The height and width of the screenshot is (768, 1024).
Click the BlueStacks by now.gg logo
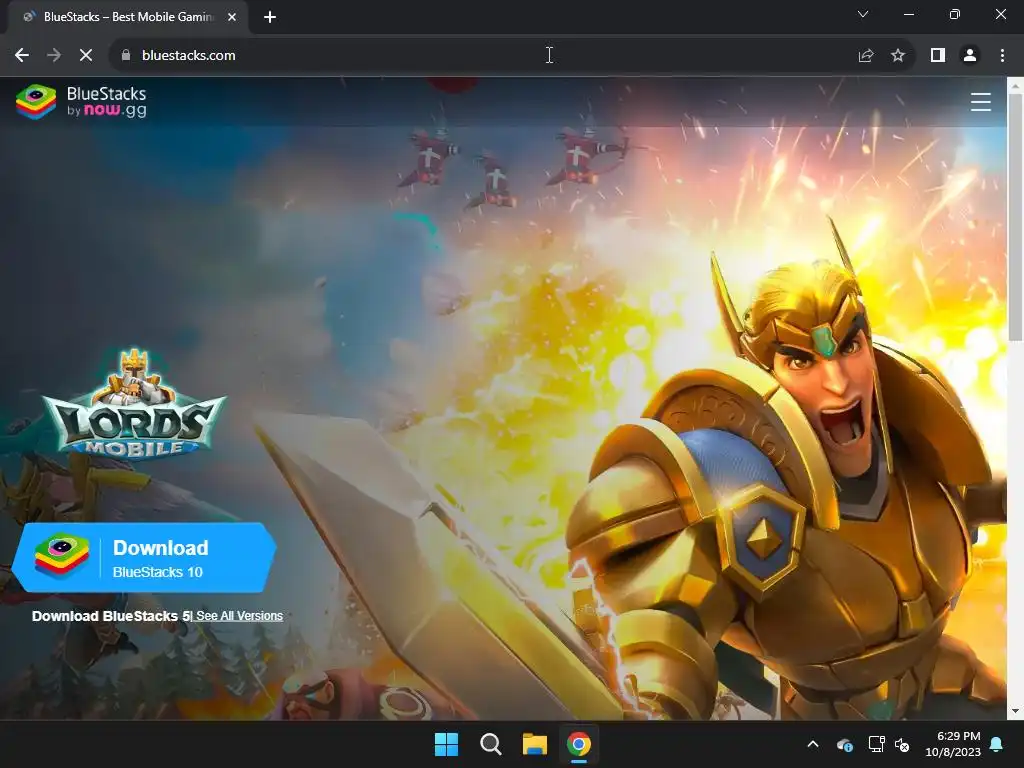(81, 102)
